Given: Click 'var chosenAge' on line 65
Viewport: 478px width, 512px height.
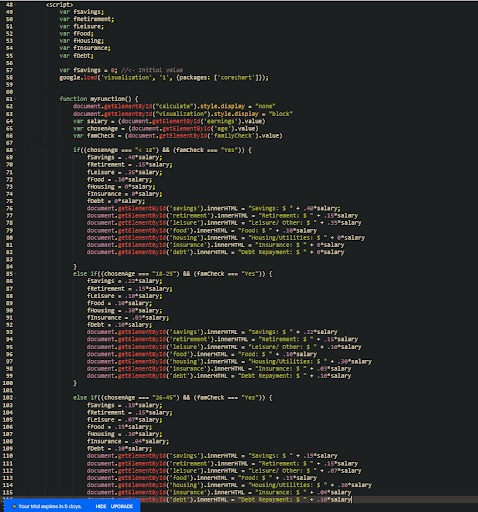Looking at the screenshot, I should click(95, 128).
